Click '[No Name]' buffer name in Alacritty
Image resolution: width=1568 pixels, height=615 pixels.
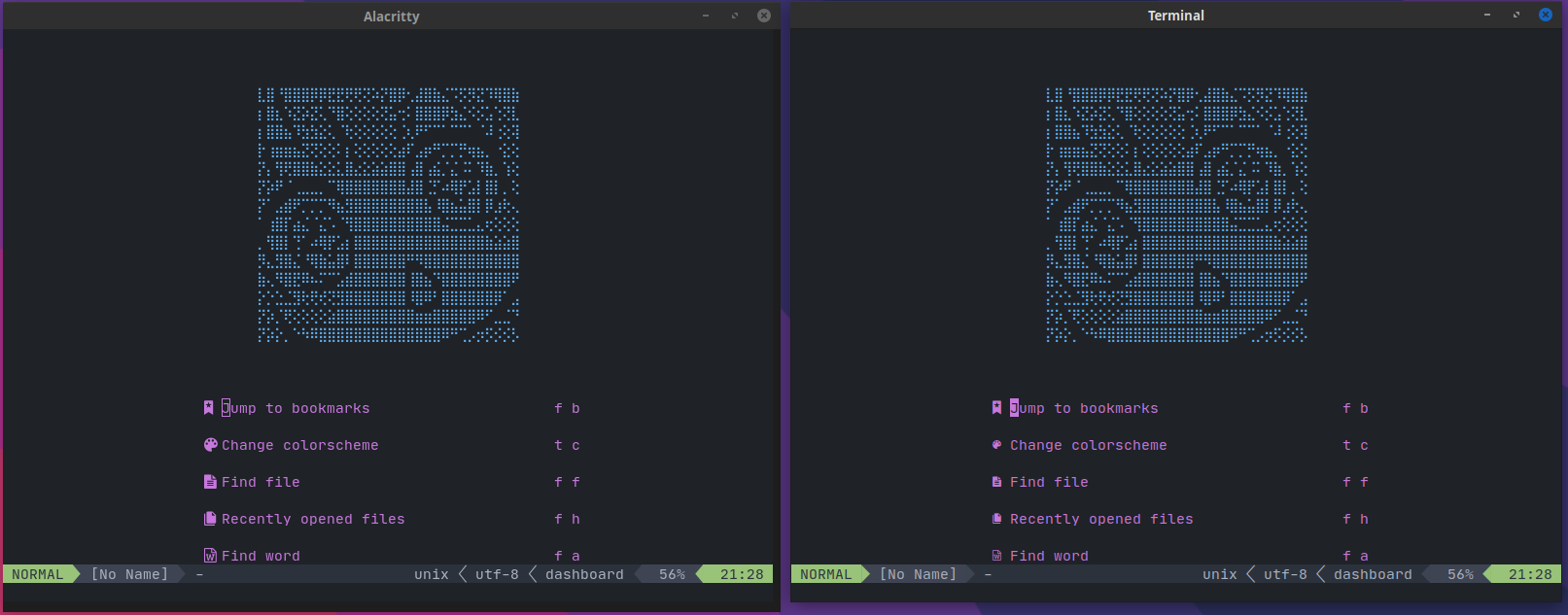tap(129, 574)
